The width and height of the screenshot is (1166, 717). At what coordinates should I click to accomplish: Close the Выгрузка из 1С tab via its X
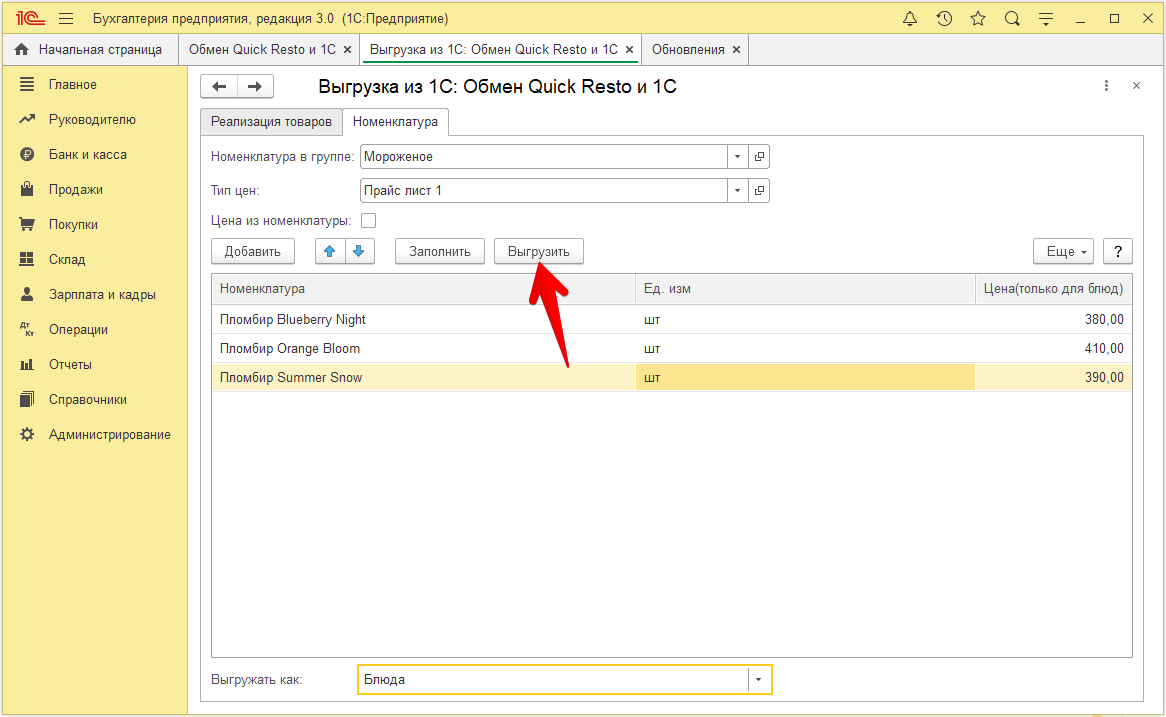(629, 50)
